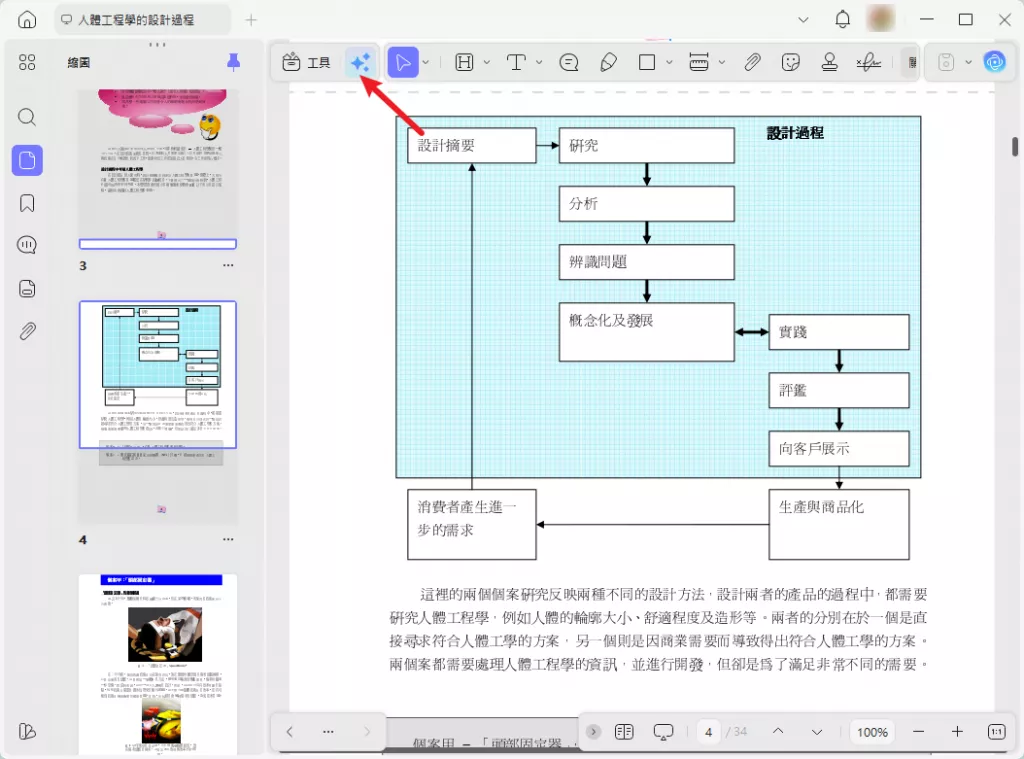Screen dimensions: 1024x759
Task: Choose the highlight text tool
Action: point(464,63)
